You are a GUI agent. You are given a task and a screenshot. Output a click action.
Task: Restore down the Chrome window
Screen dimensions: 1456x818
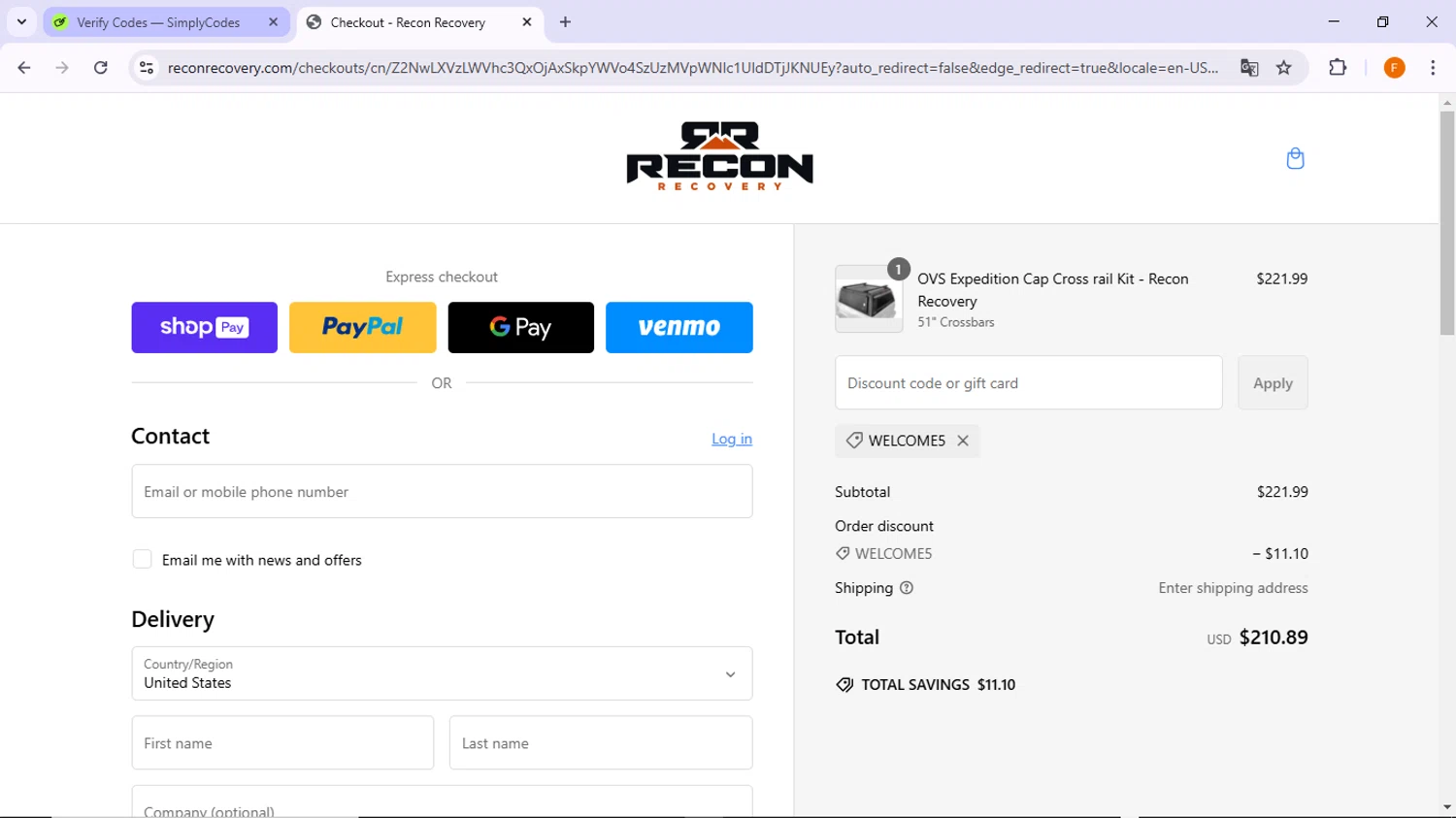point(1382,21)
